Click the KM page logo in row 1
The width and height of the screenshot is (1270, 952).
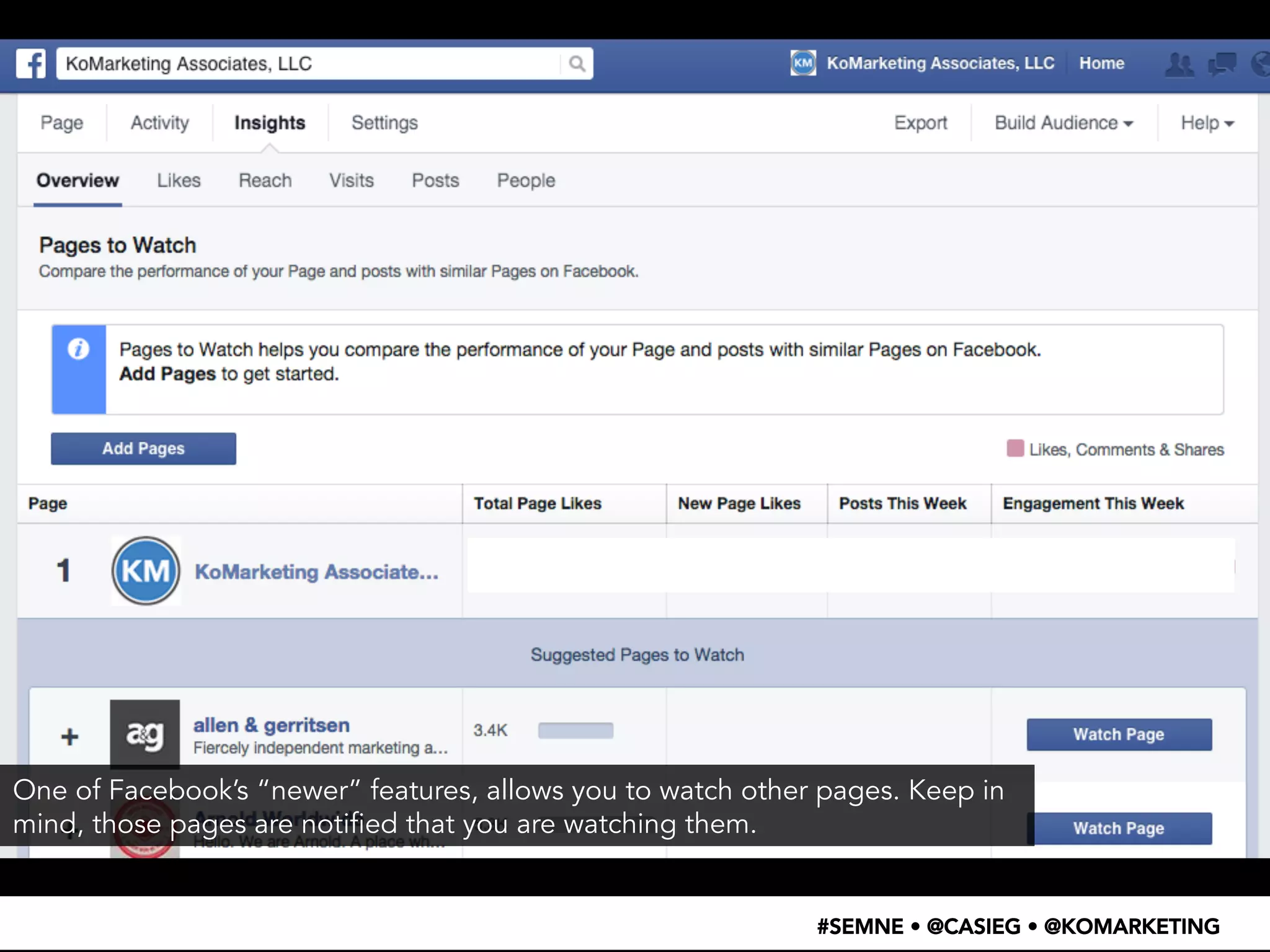146,571
